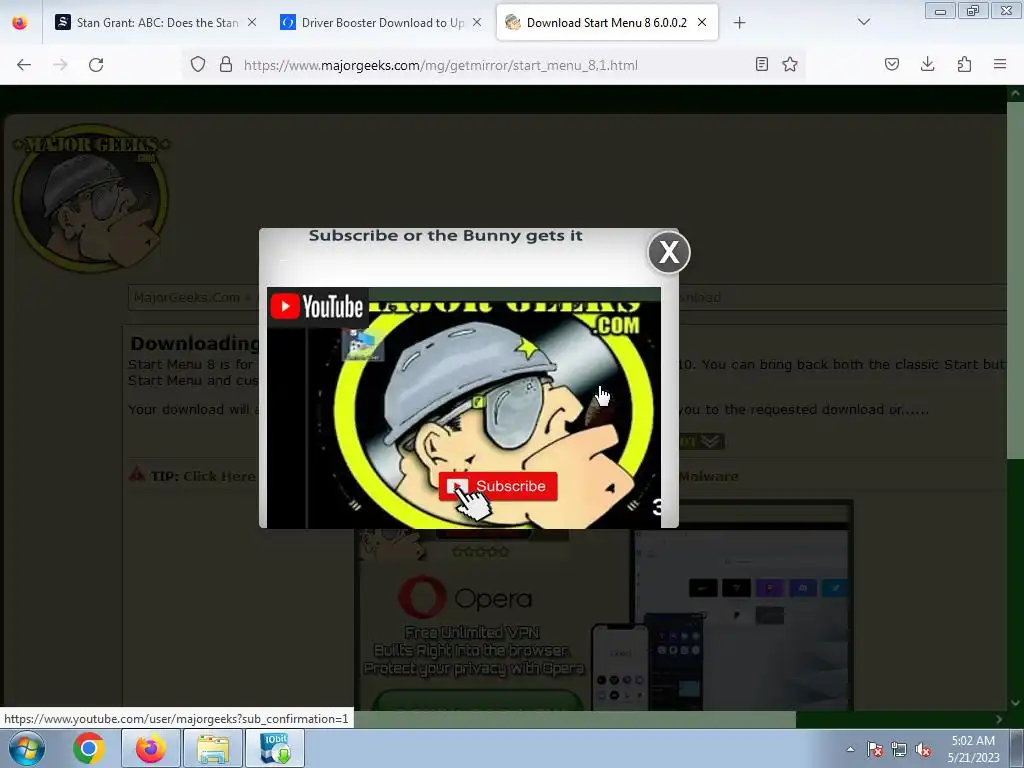Click the page vertical scrollbar
Viewport: 1024px width, 768px height.
(x=1015, y=281)
